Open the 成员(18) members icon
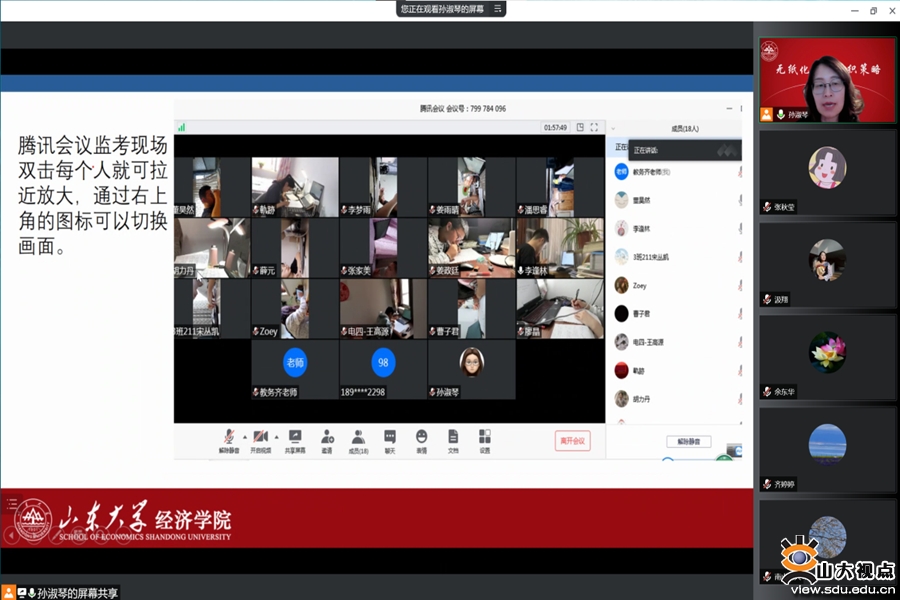This screenshot has width=900, height=600. click(358, 437)
